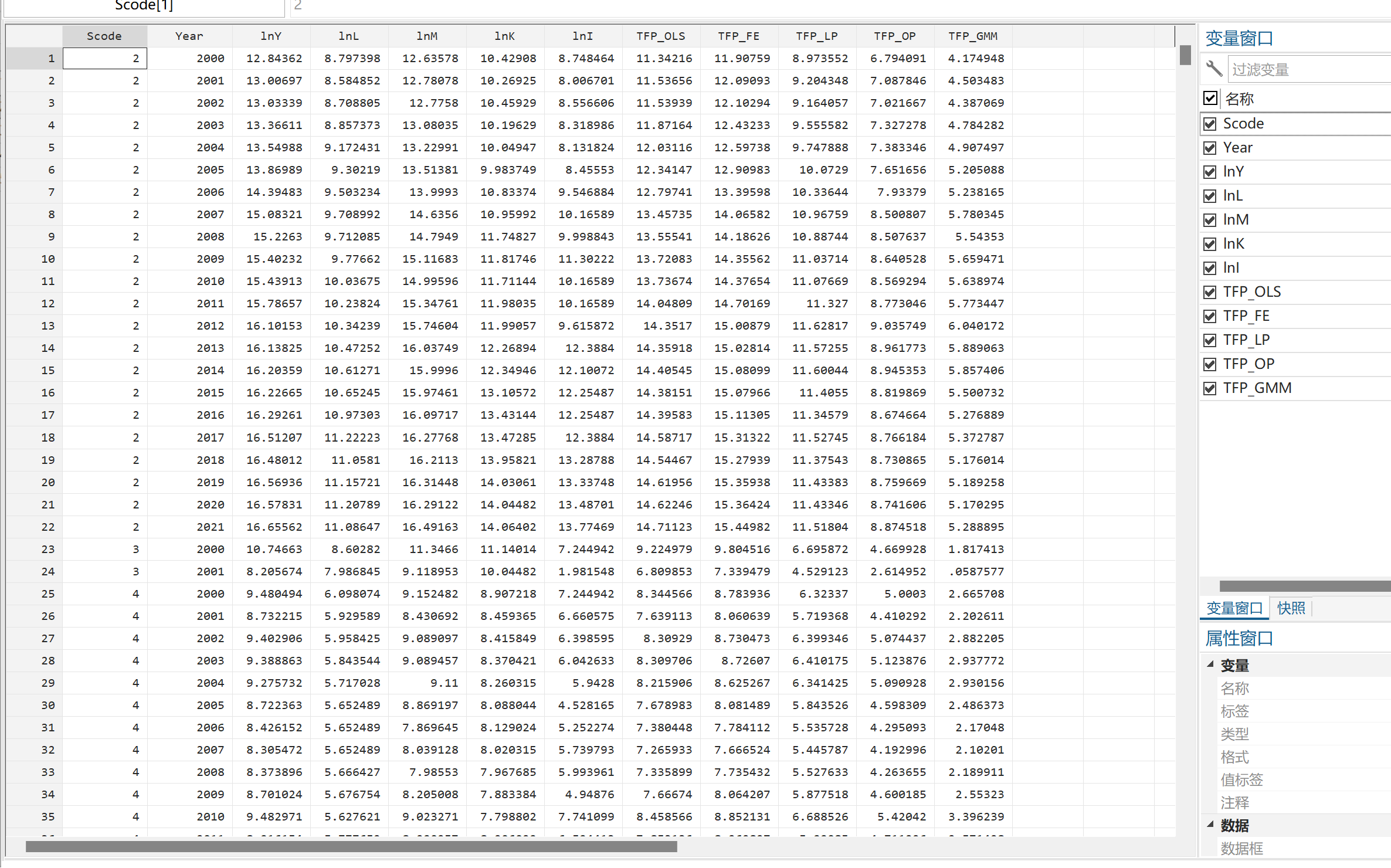Toggle the lnK variable checkbox
The height and width of the screenshot is (868, 1391).
coord(1210,244)
